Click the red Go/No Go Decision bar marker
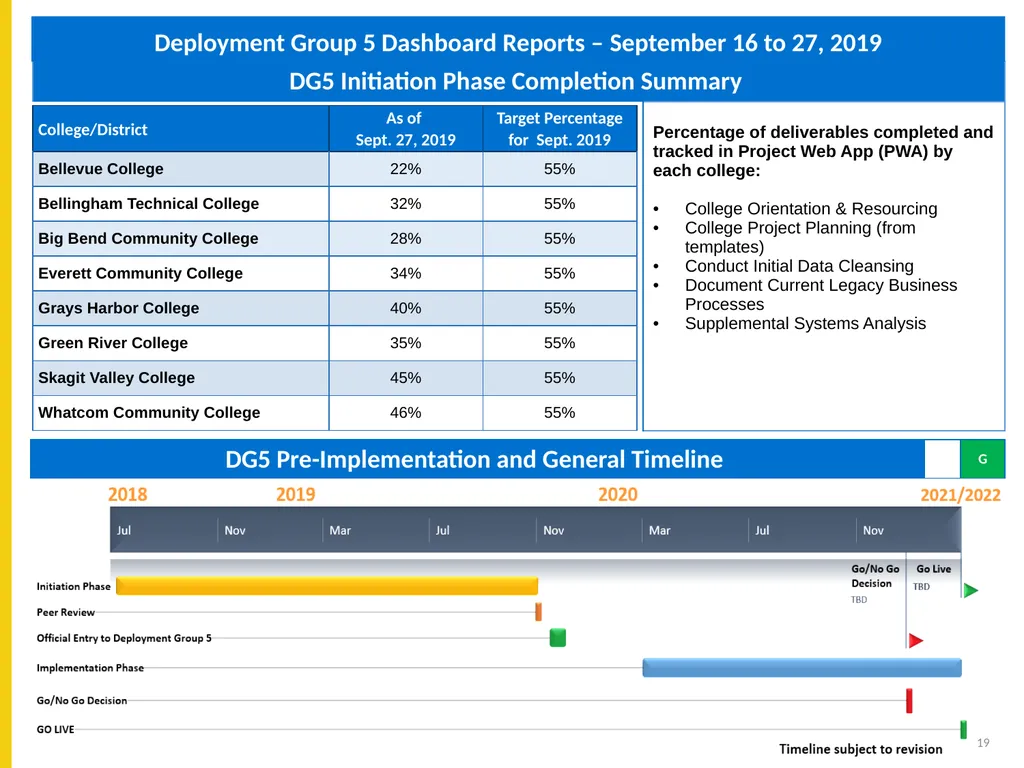 tap(909, 701)
